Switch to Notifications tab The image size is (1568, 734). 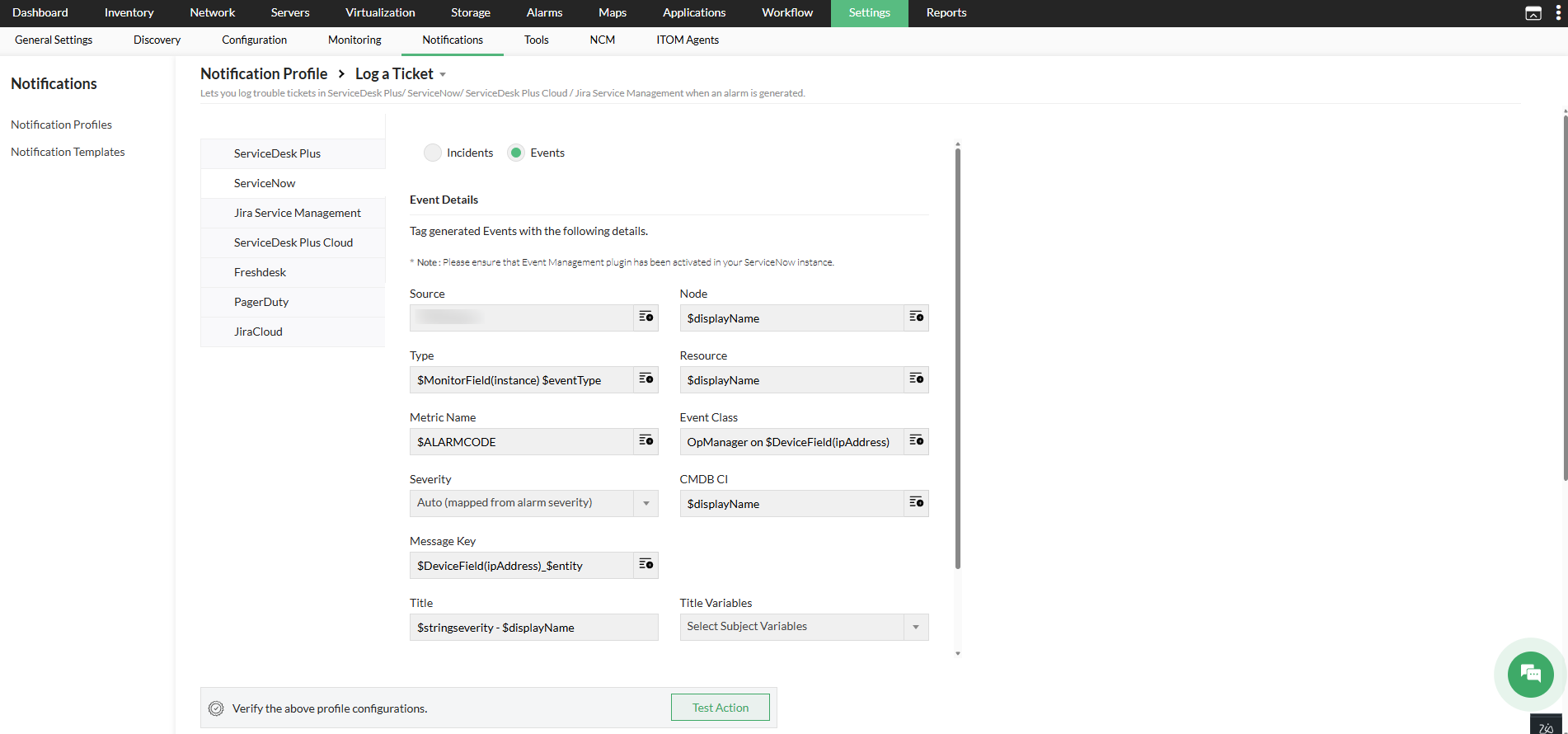[x=453, y=40]
